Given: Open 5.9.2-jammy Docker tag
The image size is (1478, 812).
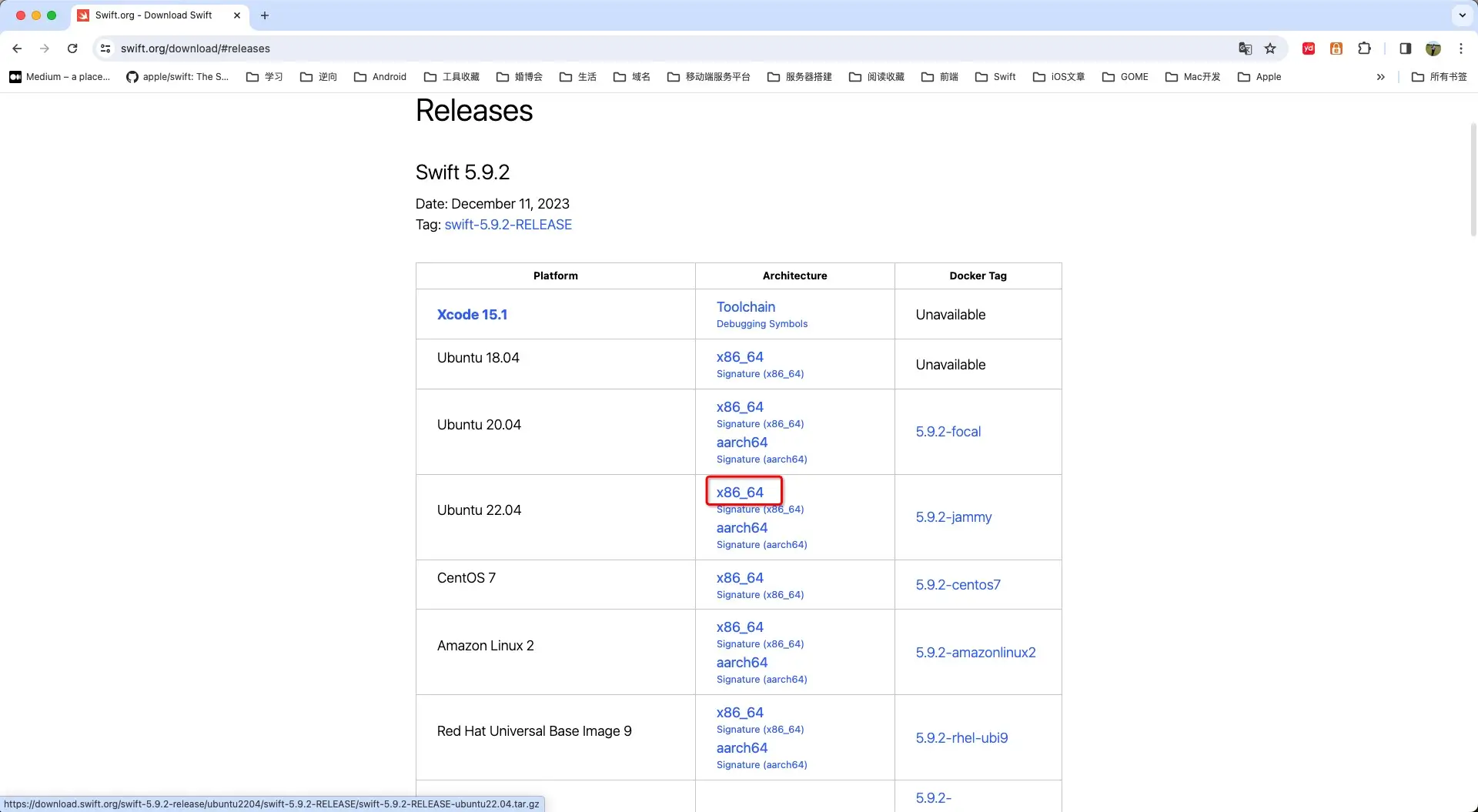Looking at the screenshot, I should click(x=954, y=517).
